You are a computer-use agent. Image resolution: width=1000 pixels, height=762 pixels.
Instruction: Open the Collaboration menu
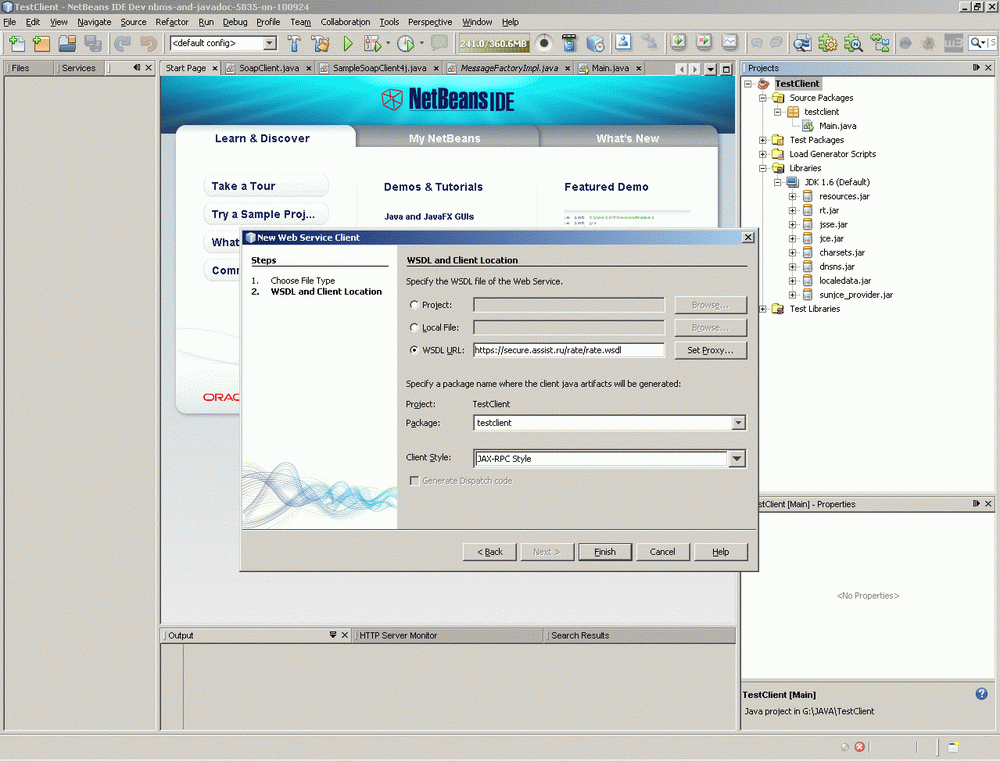point(345,22)
